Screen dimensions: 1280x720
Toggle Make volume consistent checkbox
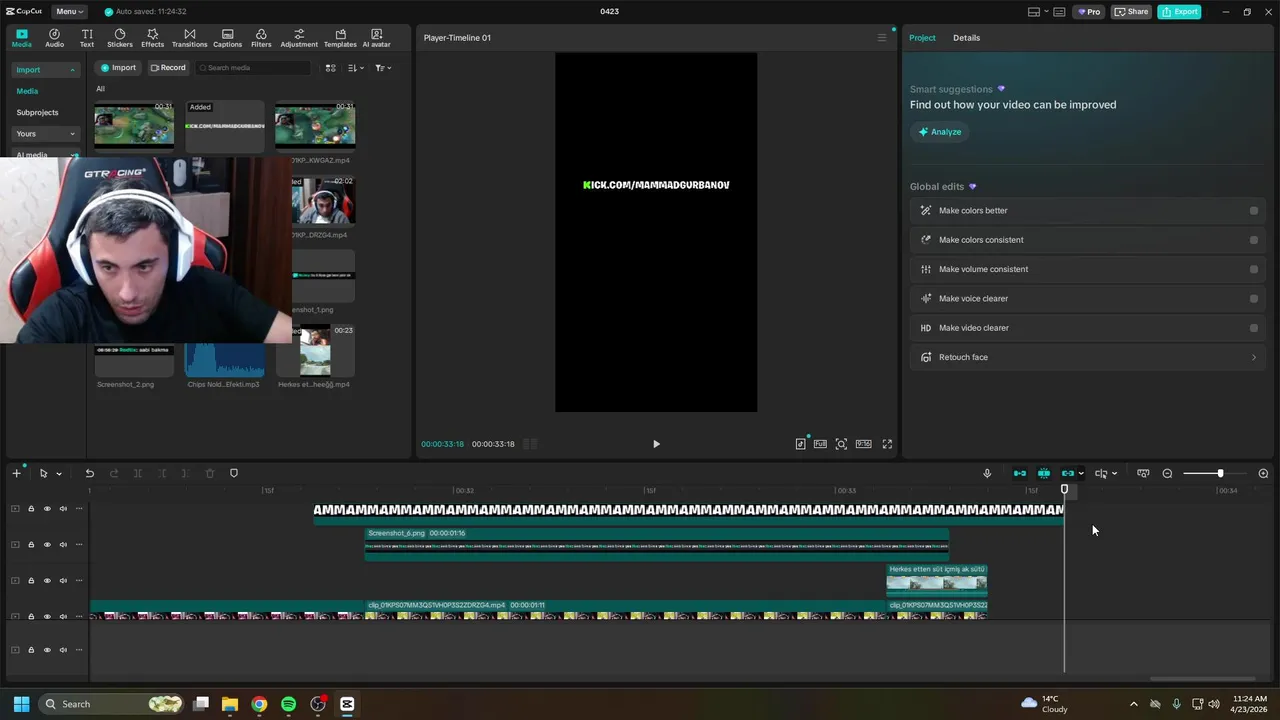[x=1254, y=269]
